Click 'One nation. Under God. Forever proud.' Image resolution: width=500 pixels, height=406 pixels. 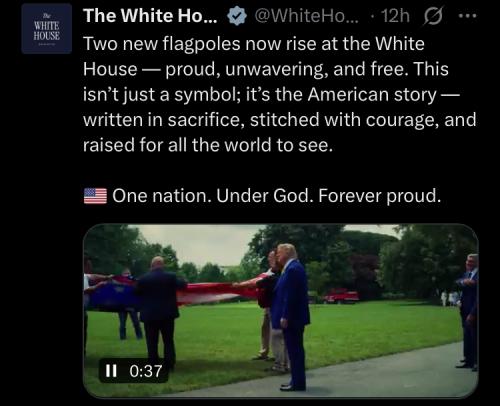pyautogui.click(x=277, y=196)
